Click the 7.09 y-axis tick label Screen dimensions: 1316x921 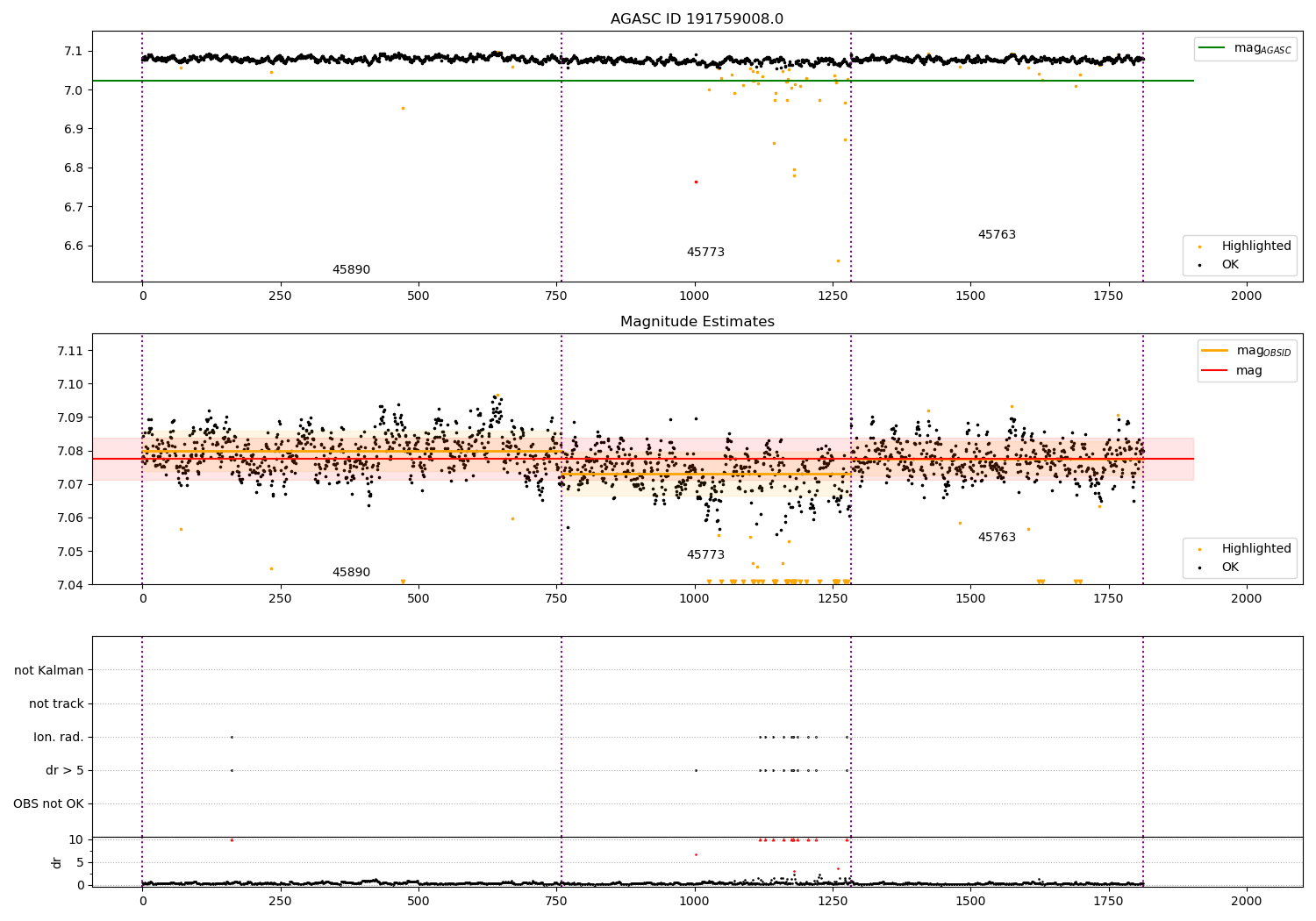pyautogui.click(x=70, y=418)
